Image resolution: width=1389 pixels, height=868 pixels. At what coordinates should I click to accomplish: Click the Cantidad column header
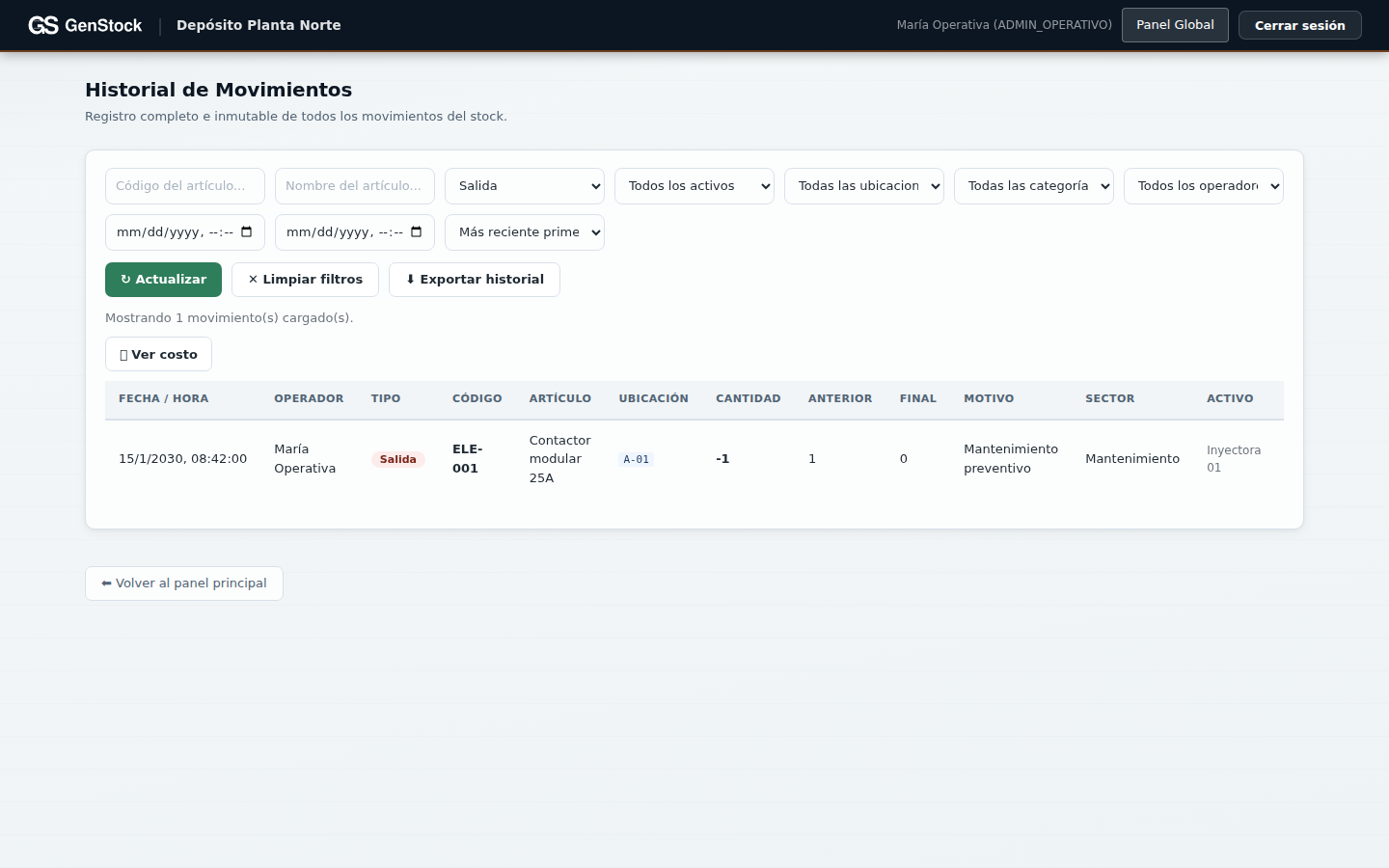(x=749, y=398)
